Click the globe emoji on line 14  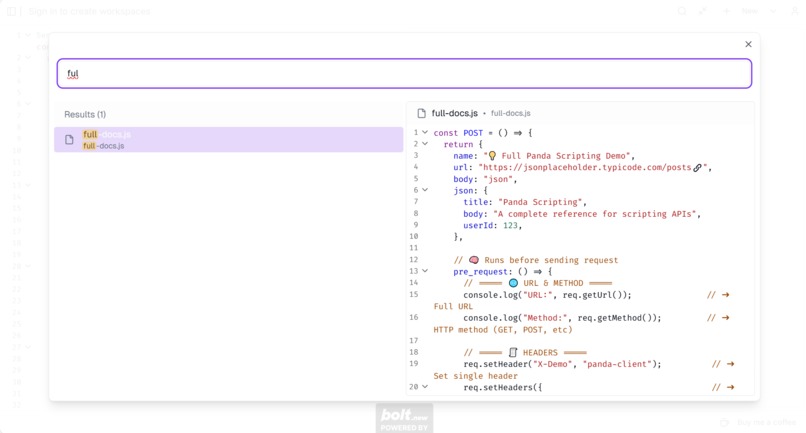click(513, 283)
